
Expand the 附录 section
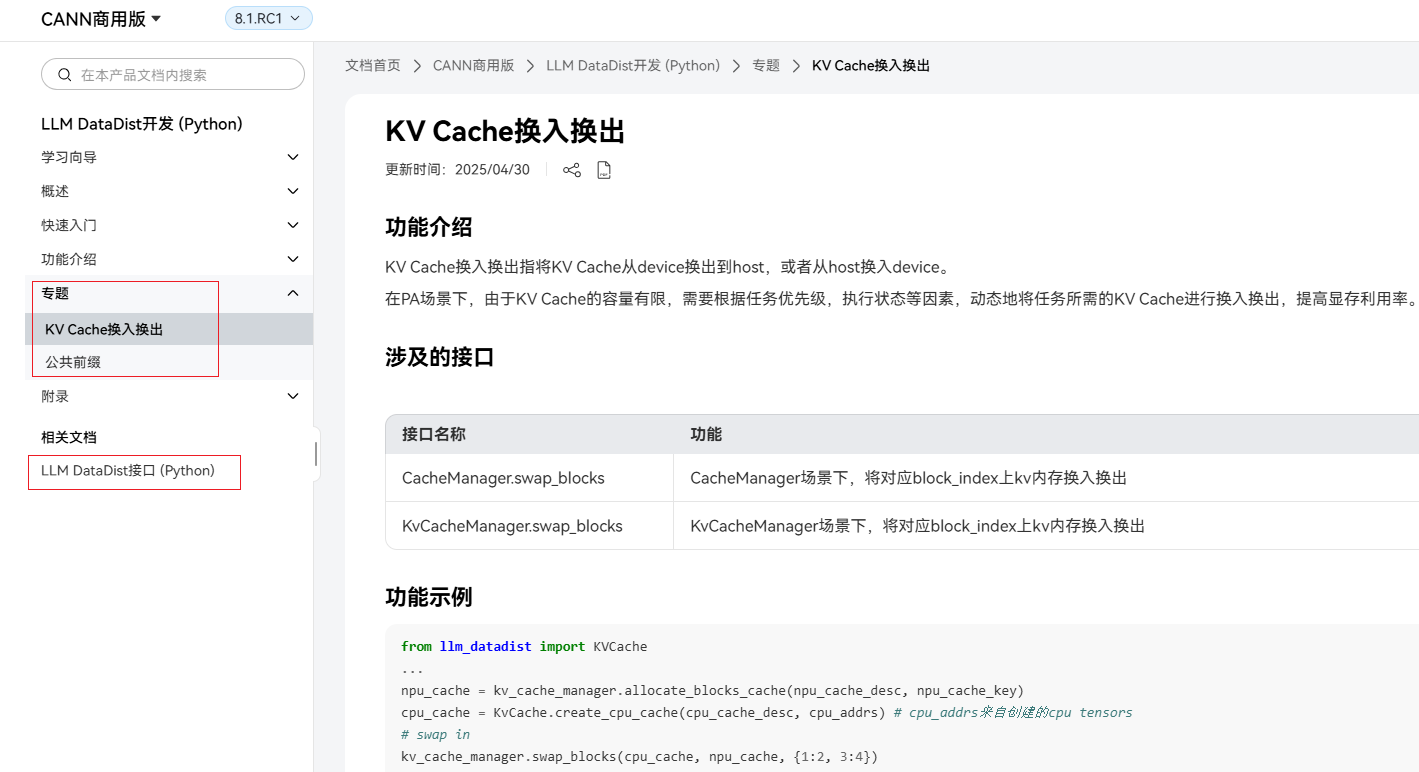pyautogui.click(x=293, y=396)
